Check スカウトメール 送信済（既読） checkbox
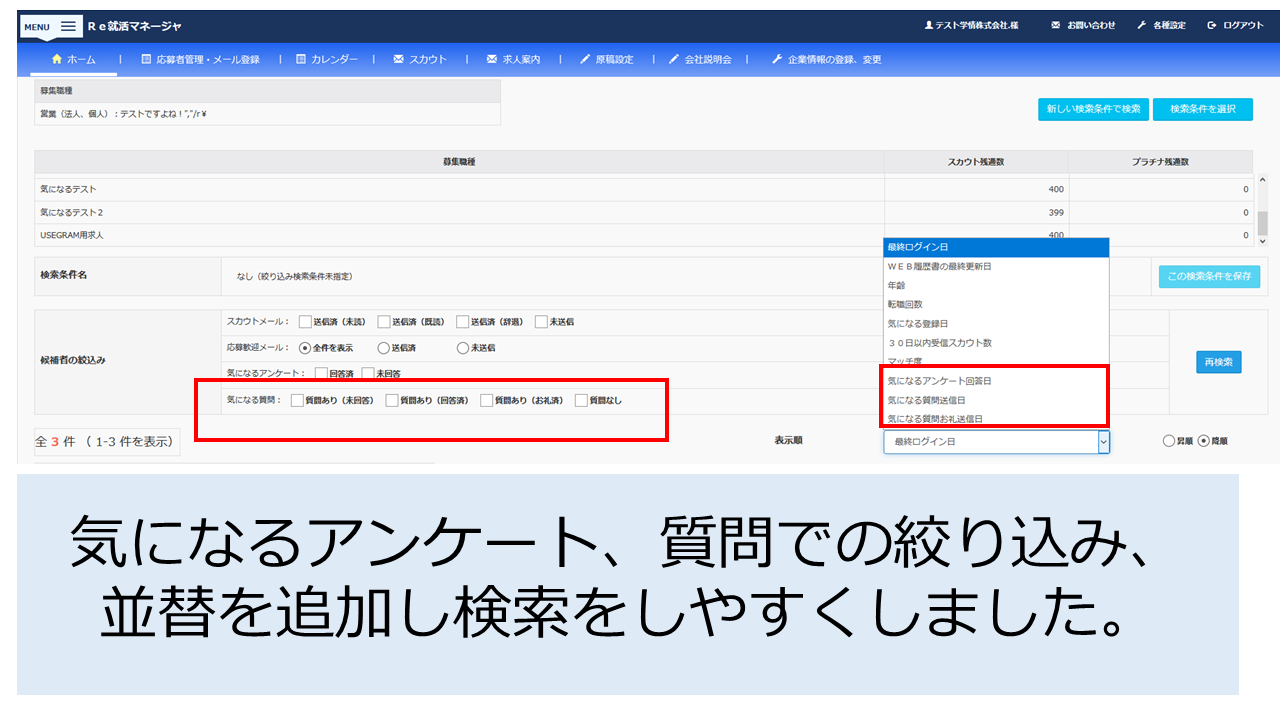Image resolution: width=1280 pixels, height=720 pixels. click(x=384, y=322)
